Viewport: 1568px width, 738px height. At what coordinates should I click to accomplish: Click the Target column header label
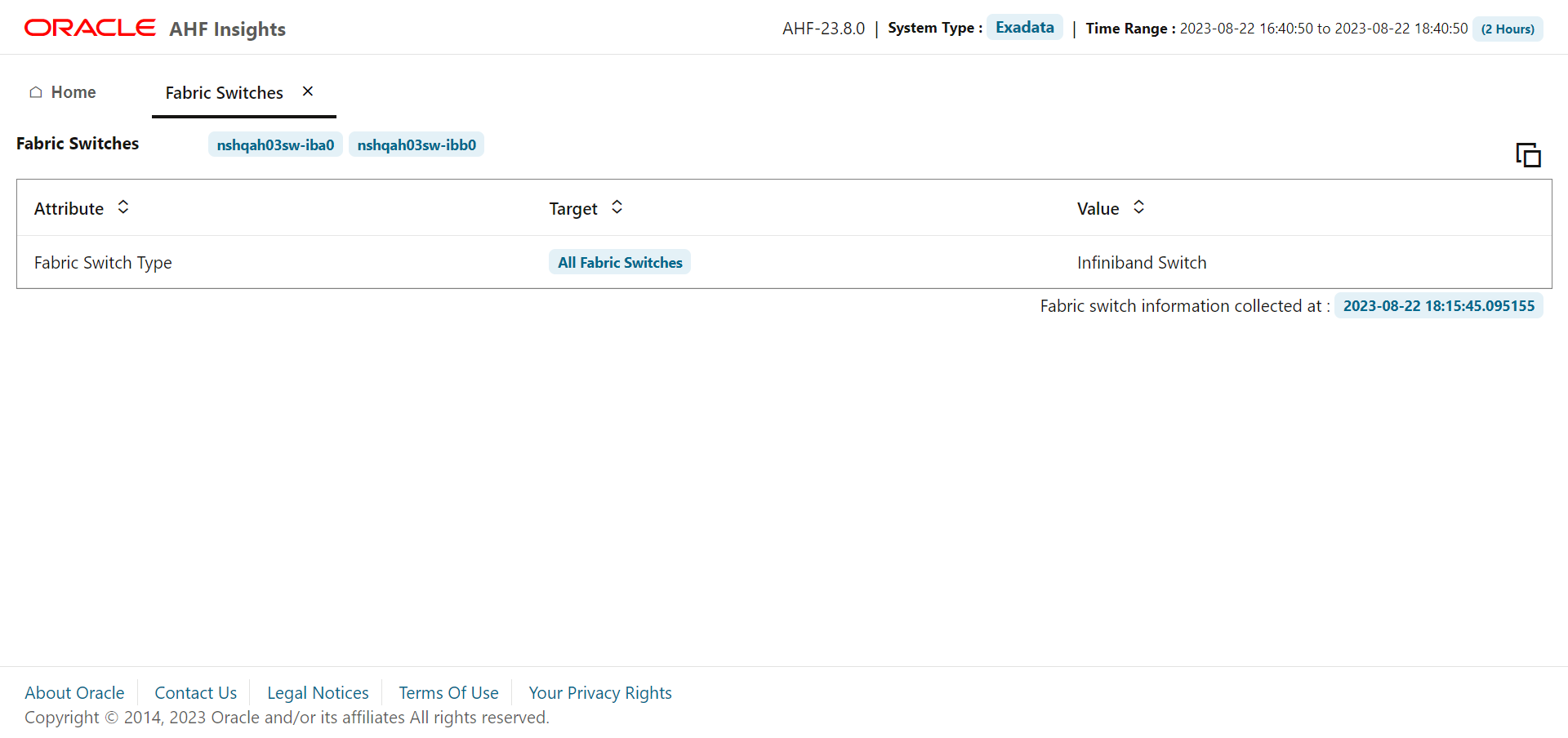pyautogui.click(x=573, y=208)
